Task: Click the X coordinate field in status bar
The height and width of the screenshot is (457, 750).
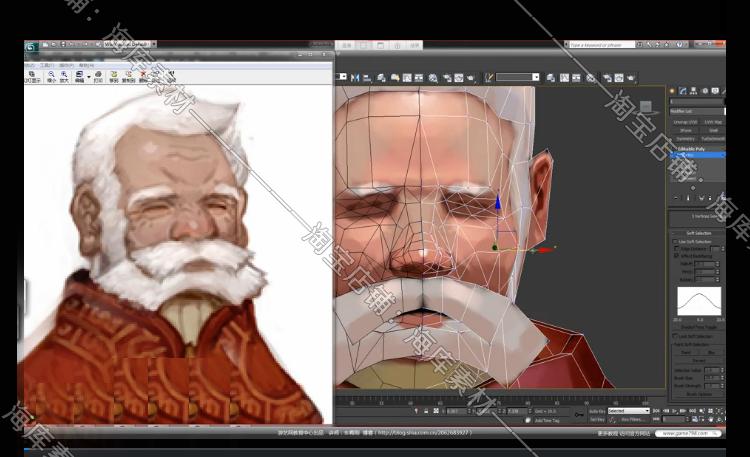Action: pyautogui.click(x=457, y=411)
